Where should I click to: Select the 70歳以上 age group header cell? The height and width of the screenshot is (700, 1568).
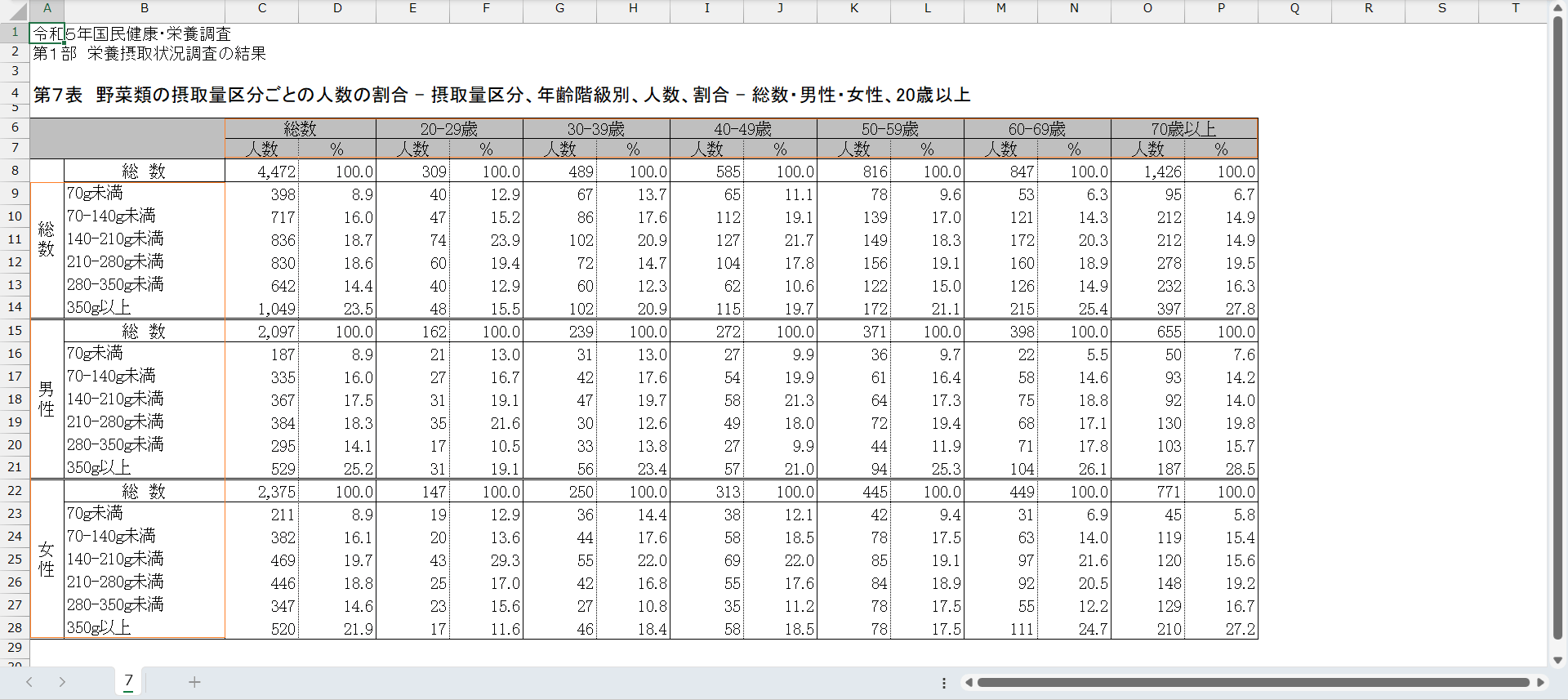(x=1183, y=128)
